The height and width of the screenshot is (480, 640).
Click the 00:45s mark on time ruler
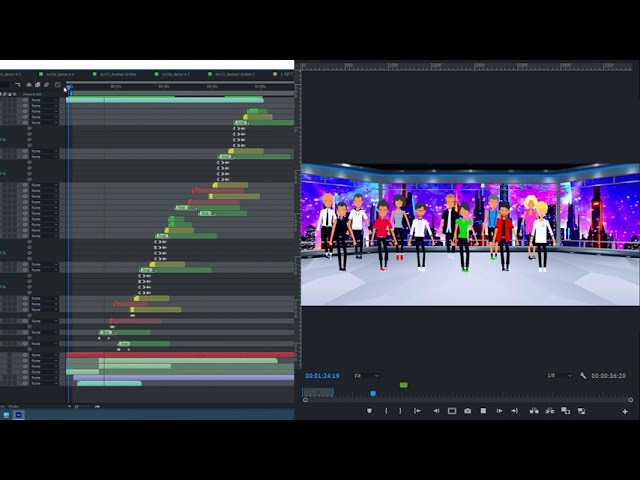pyautogui.click(x=212, y=87)
